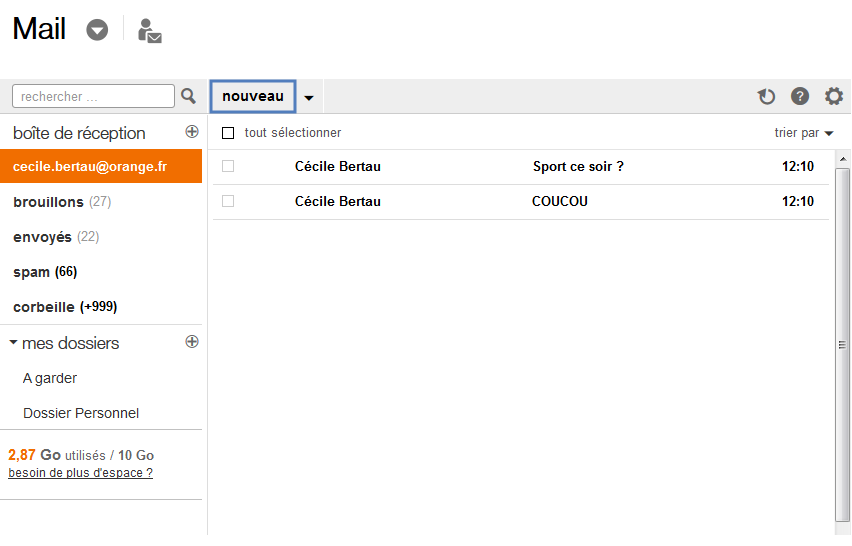Click the message list vertical scrollbar thumb
The width and height of the screenshot is (852, 546).
[842, 344]
